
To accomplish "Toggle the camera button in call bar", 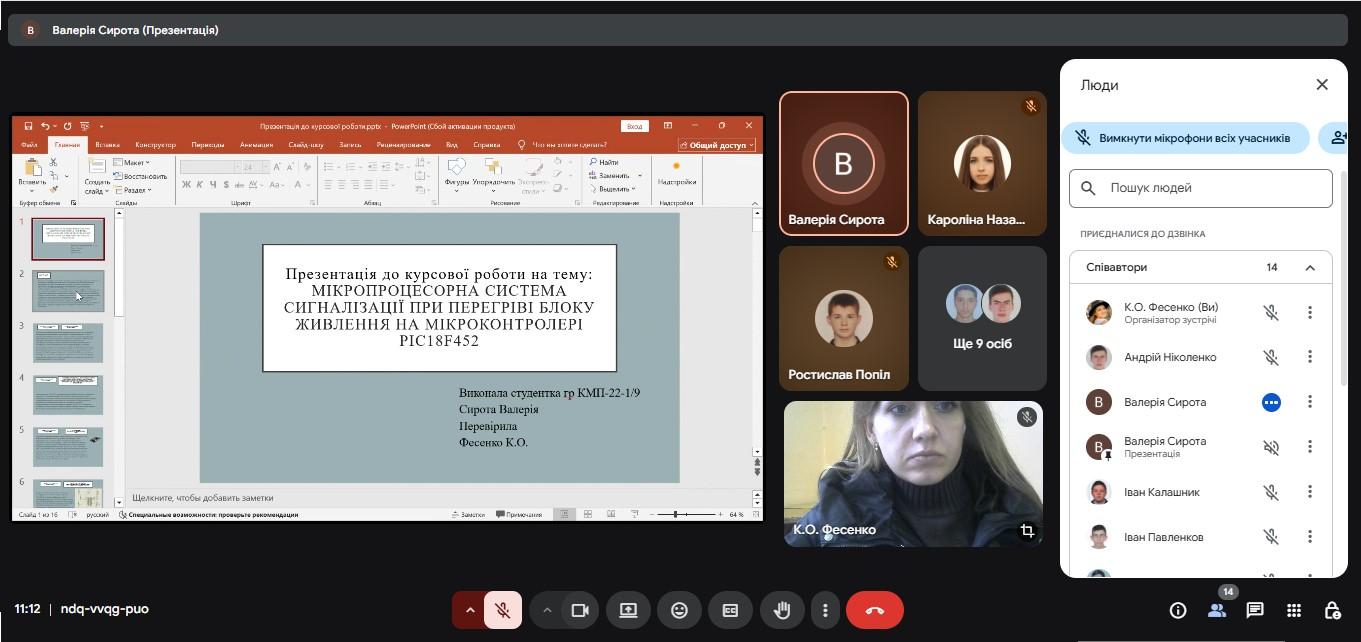I will 579,610.
